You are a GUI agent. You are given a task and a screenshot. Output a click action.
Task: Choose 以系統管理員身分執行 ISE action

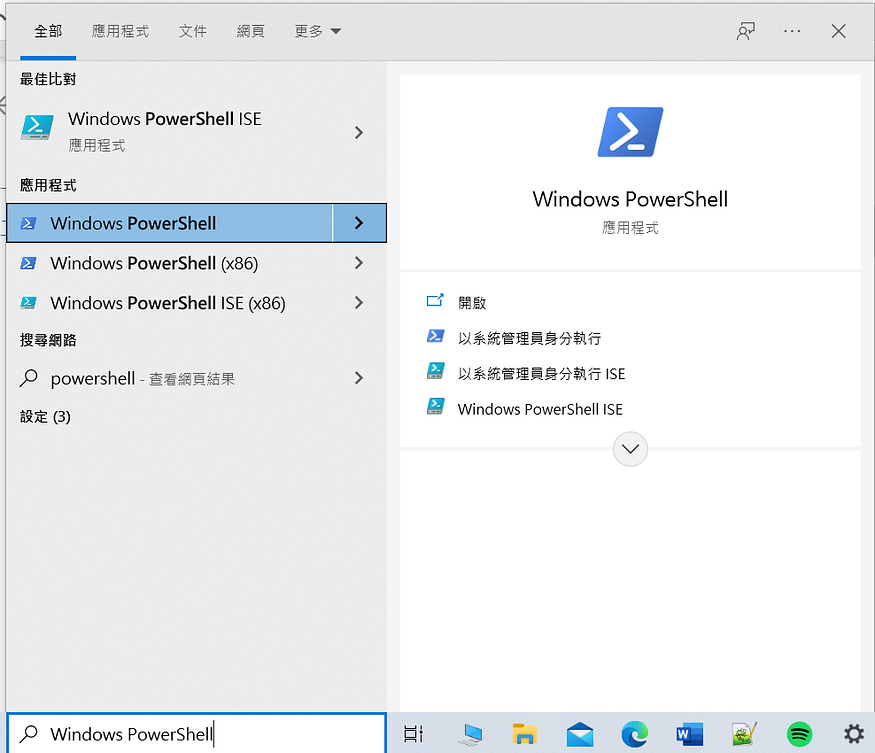click(x=541, y=373)
